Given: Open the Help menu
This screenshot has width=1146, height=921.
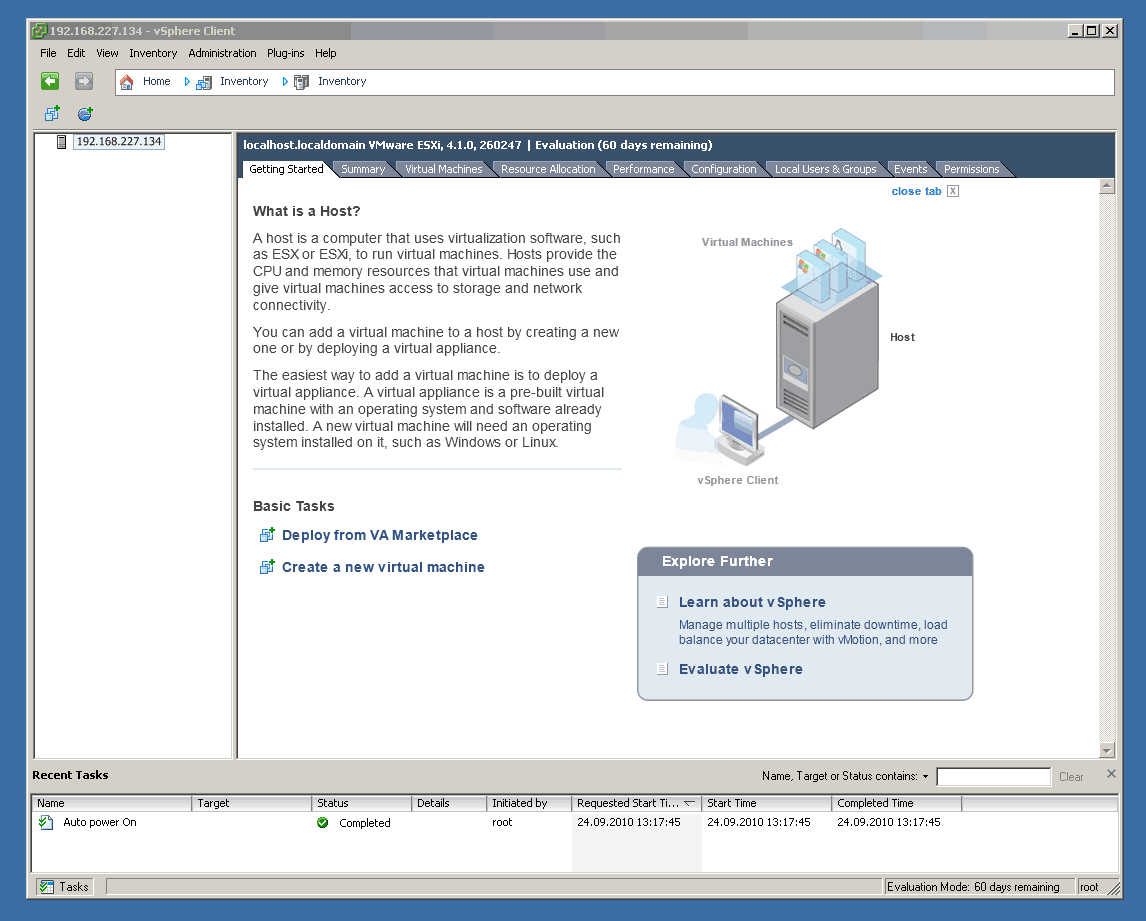Looking at the screenshot, I should [326, 53].
